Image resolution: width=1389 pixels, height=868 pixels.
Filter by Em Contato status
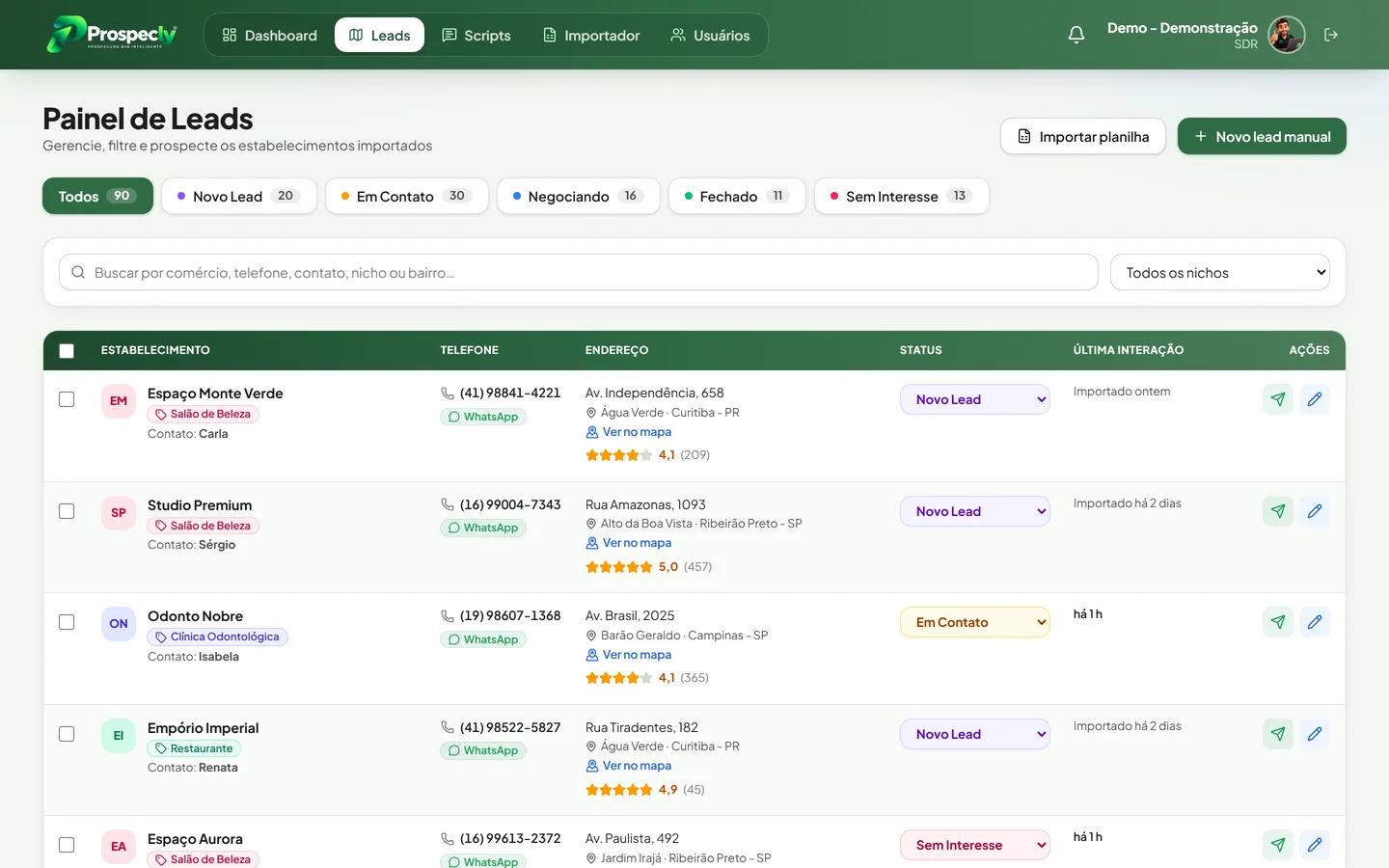(x=407, y=196)
